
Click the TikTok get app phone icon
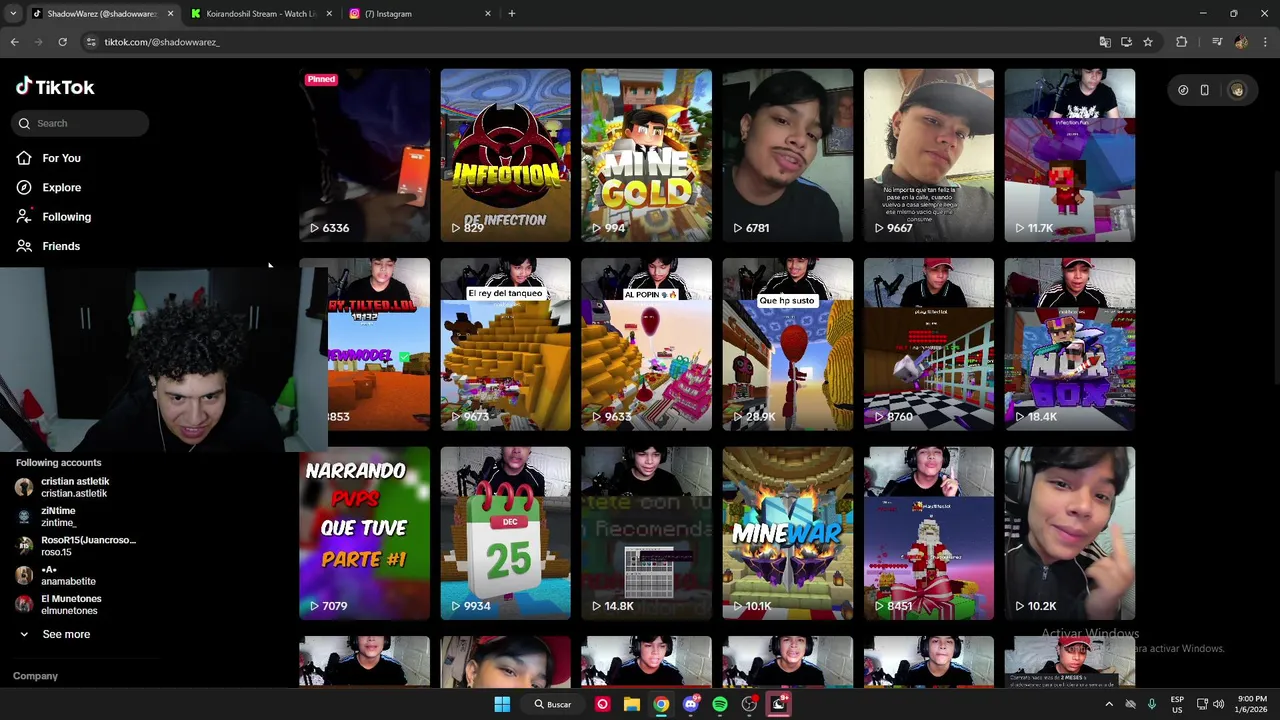pos(1204,90)
